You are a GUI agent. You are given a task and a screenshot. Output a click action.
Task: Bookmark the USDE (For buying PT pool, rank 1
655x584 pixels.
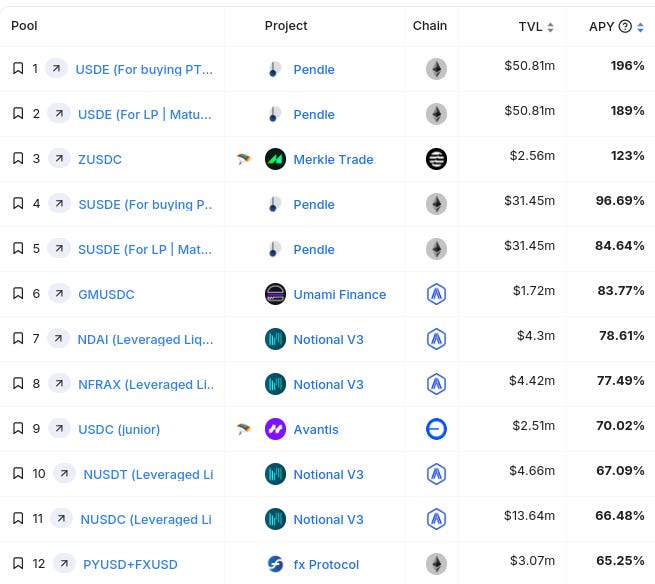pyautogui.click(x=18, y=68)
